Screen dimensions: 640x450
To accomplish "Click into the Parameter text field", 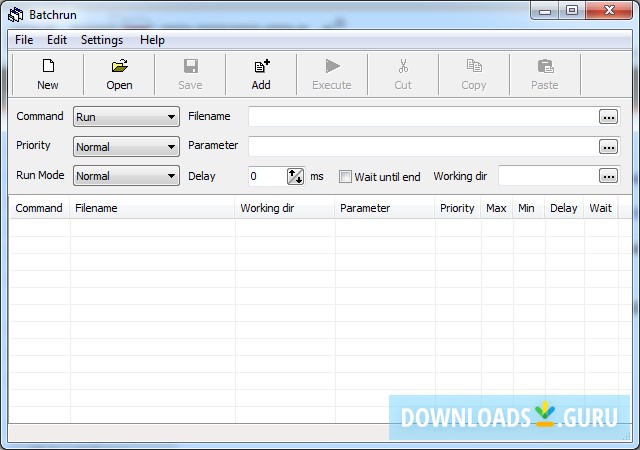I will (x=423, y=147).
